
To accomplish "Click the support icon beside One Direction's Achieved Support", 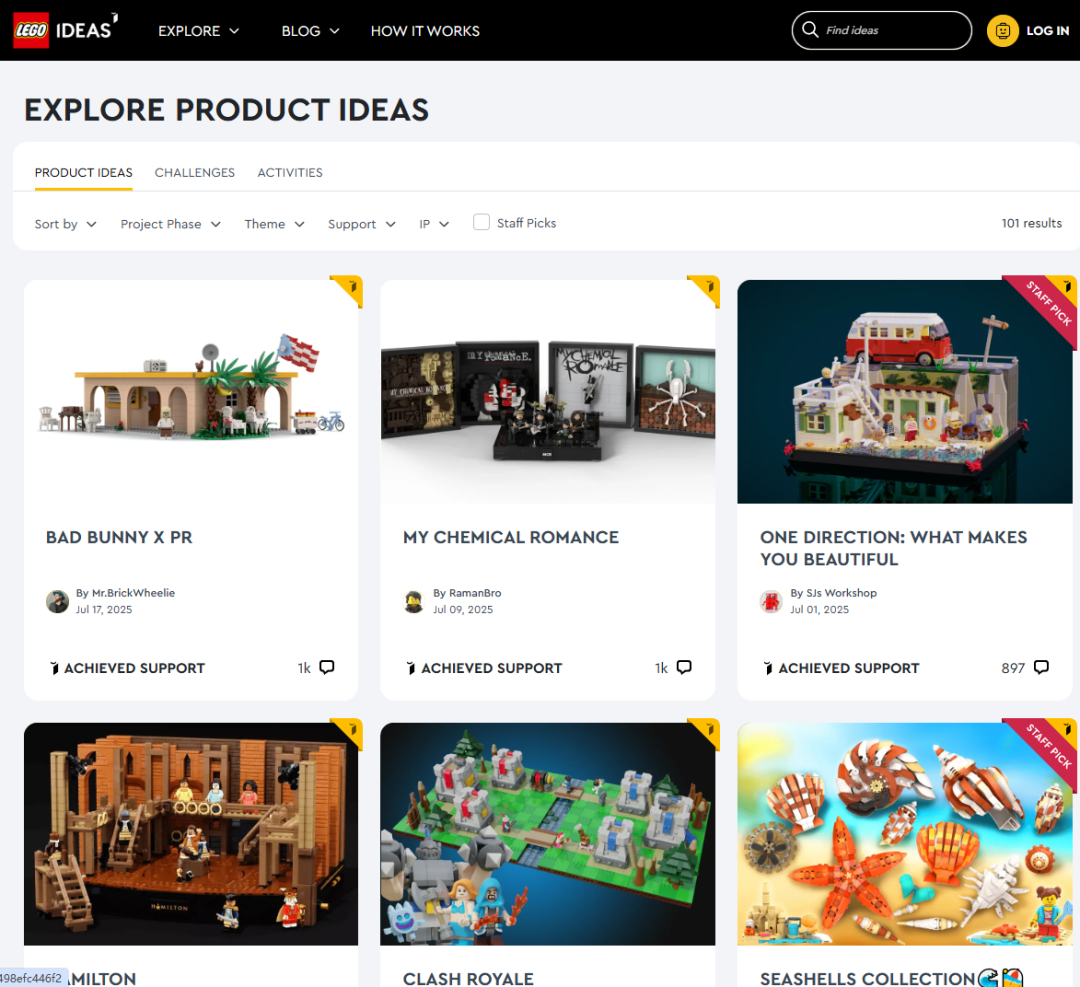I will click(x=769, y=668).
